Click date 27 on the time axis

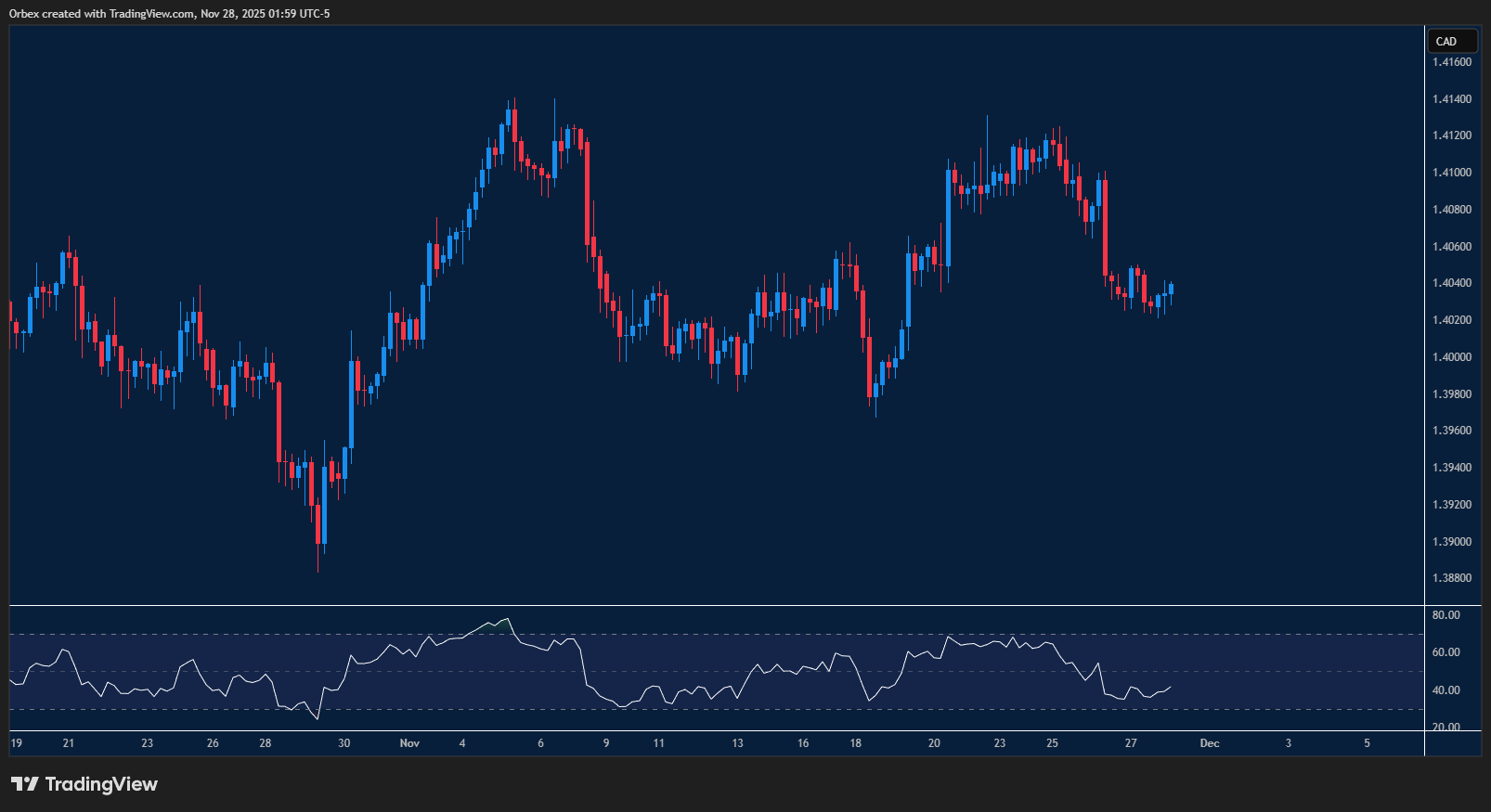coord(1131,743)
